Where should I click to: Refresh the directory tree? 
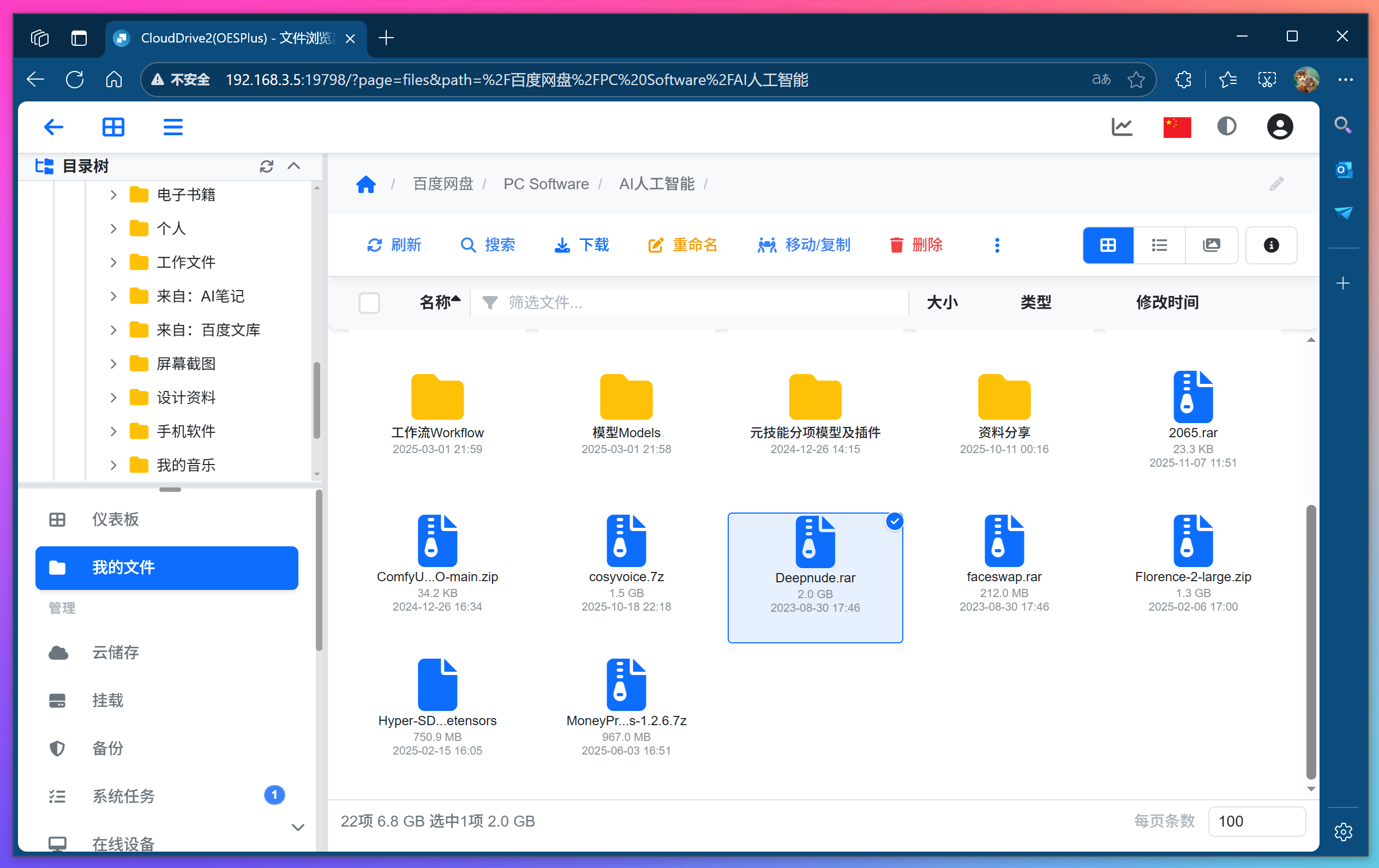(x=266, y=166)
